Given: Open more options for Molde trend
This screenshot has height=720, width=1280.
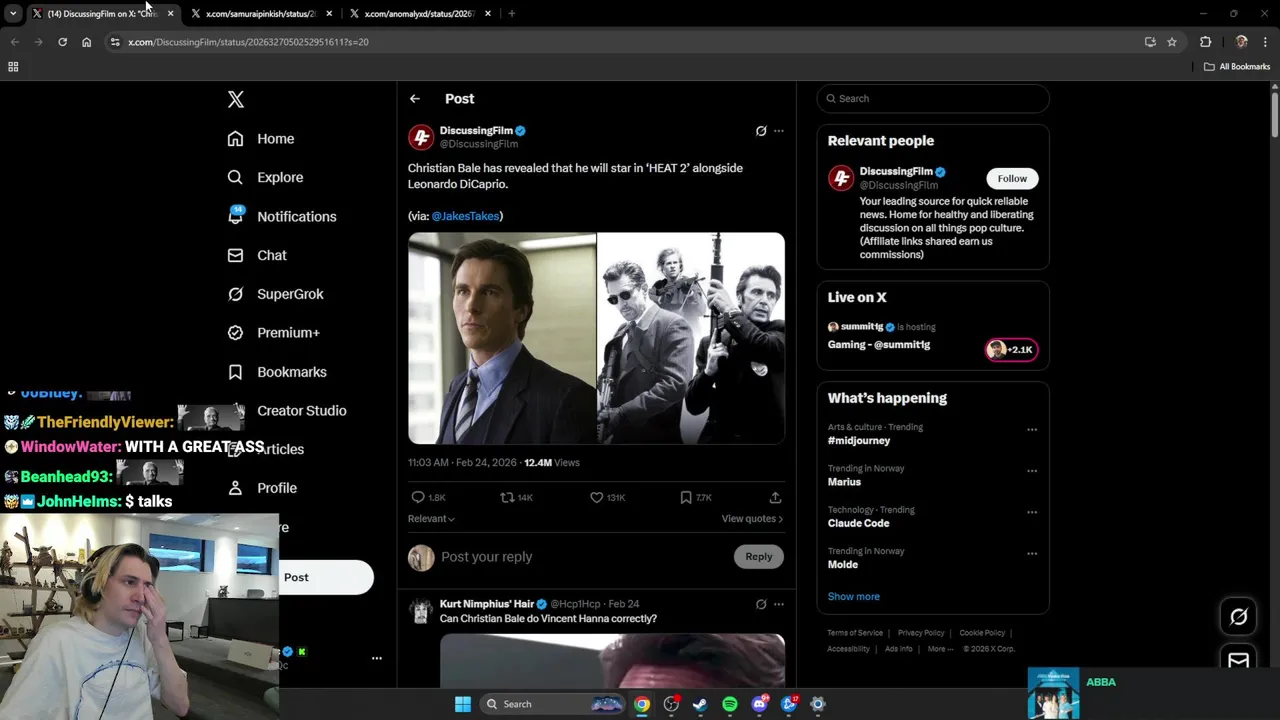Looking at the screenshot, I should 1032,553.
